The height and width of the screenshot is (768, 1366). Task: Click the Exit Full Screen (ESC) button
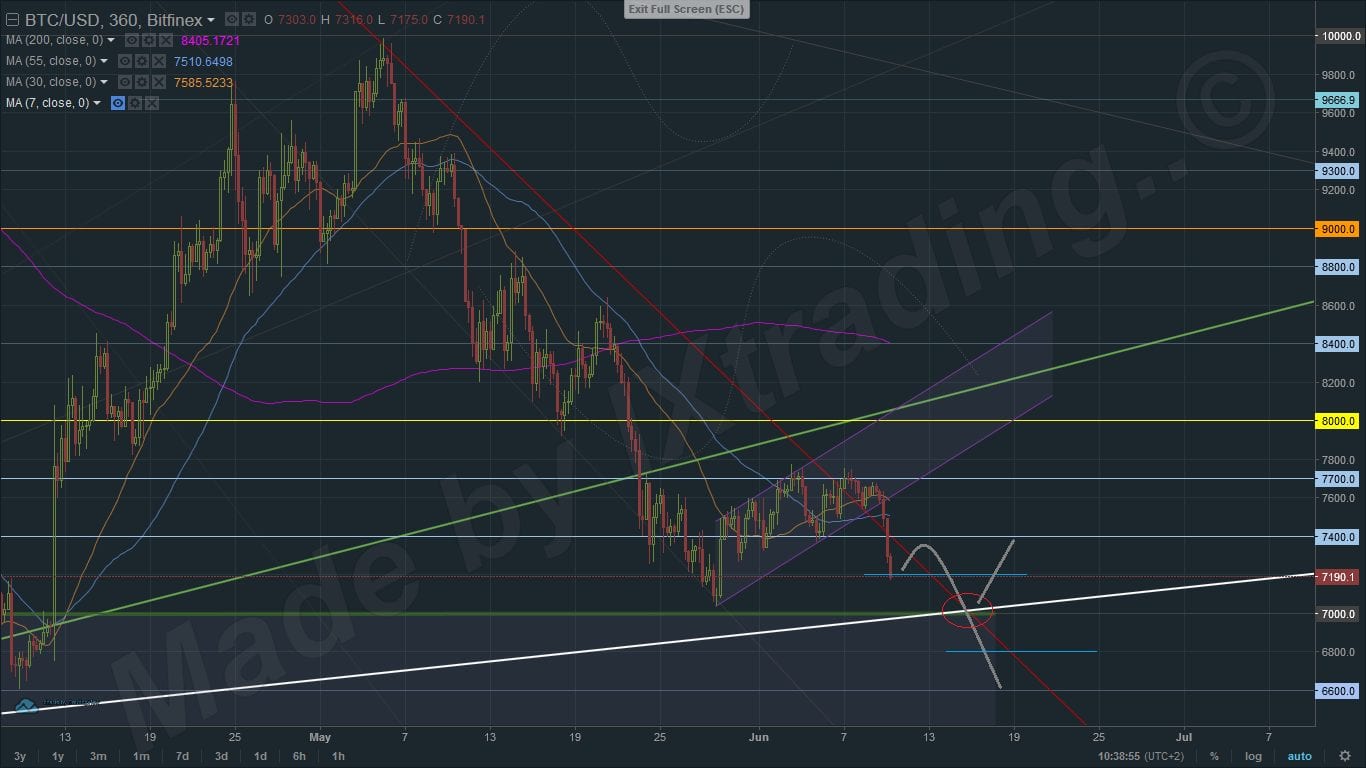tap(687, 9)
